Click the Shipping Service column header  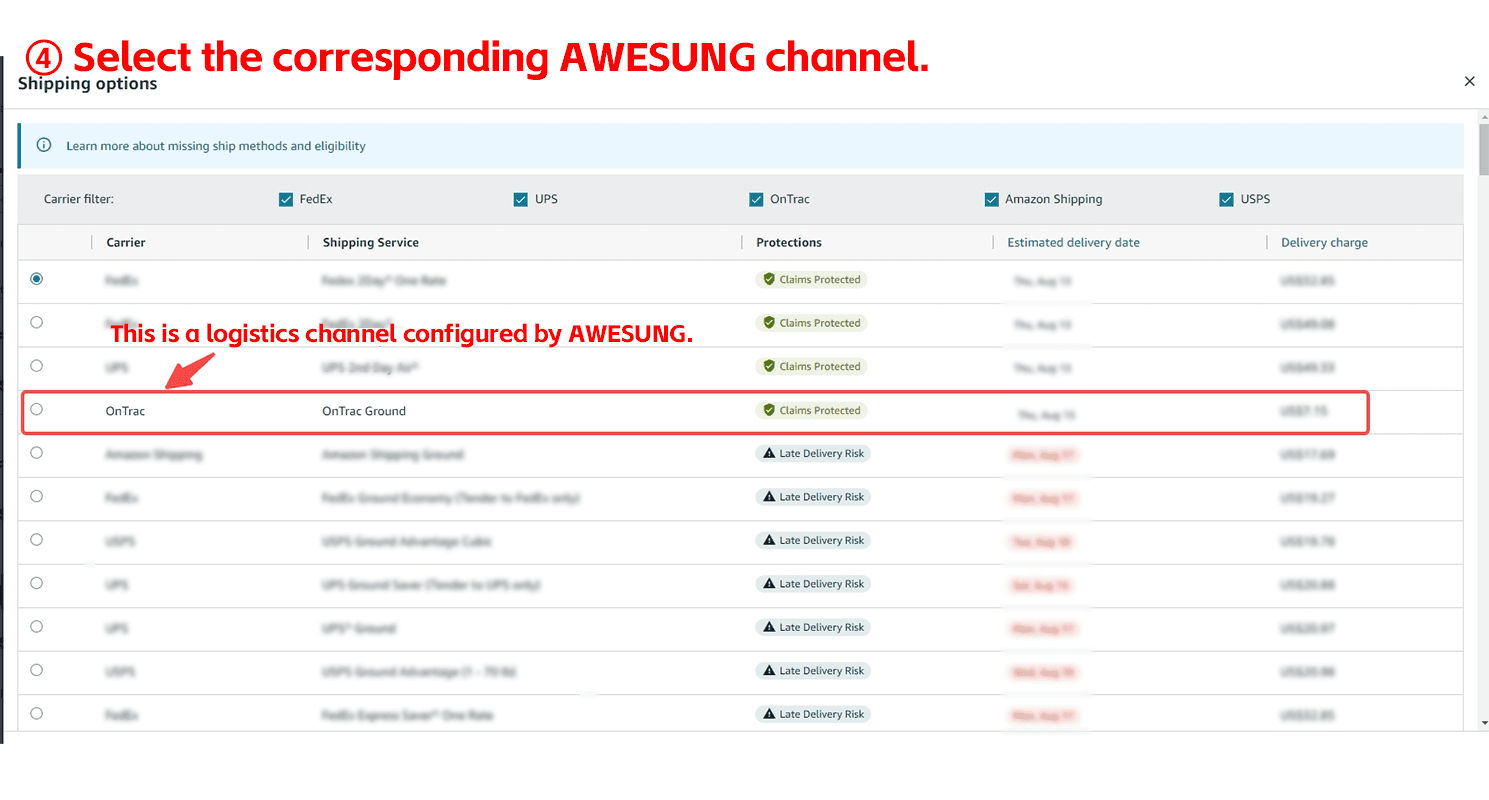point(371,242)
